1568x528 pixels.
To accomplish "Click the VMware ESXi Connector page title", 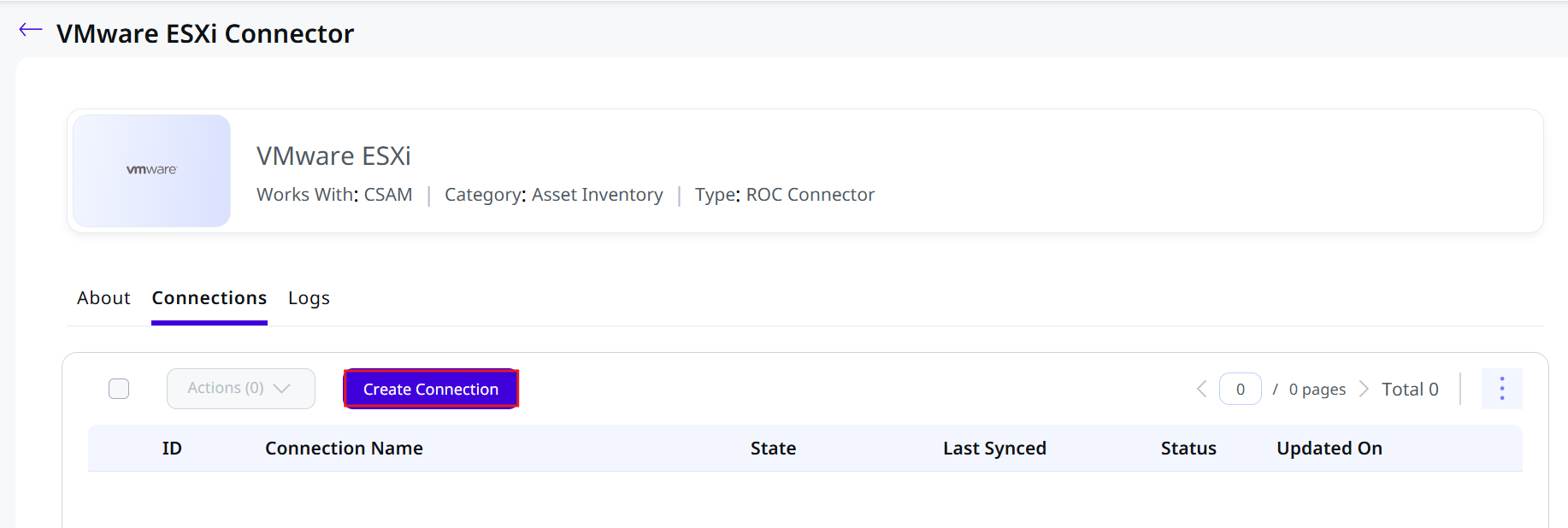I will click(205, 33).
